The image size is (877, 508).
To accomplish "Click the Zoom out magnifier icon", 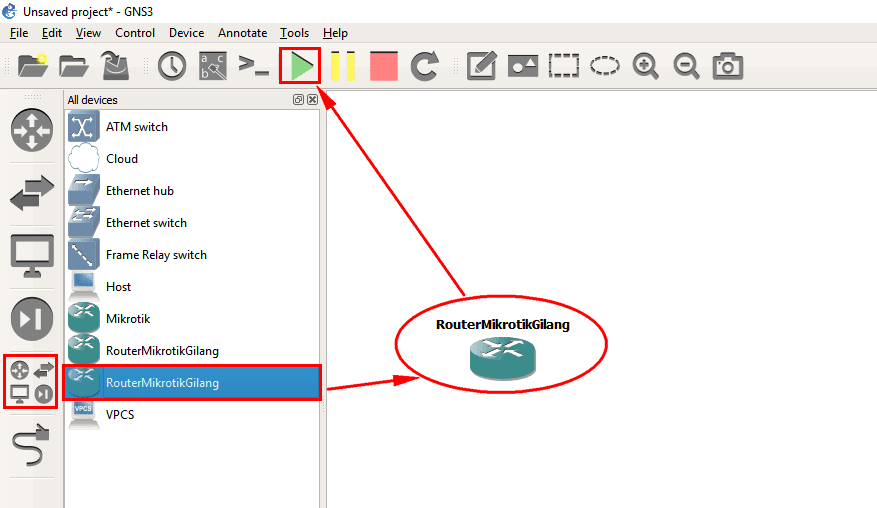I will (686, 66).
